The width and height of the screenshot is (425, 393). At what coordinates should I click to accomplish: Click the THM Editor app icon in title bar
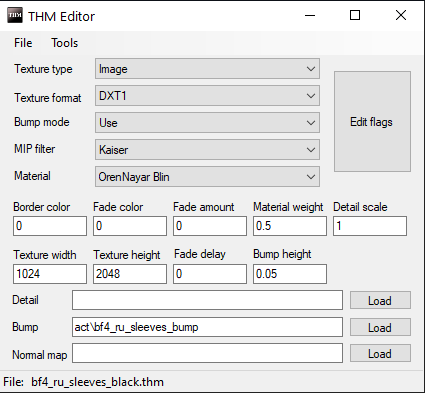click(x=15, y=15)
